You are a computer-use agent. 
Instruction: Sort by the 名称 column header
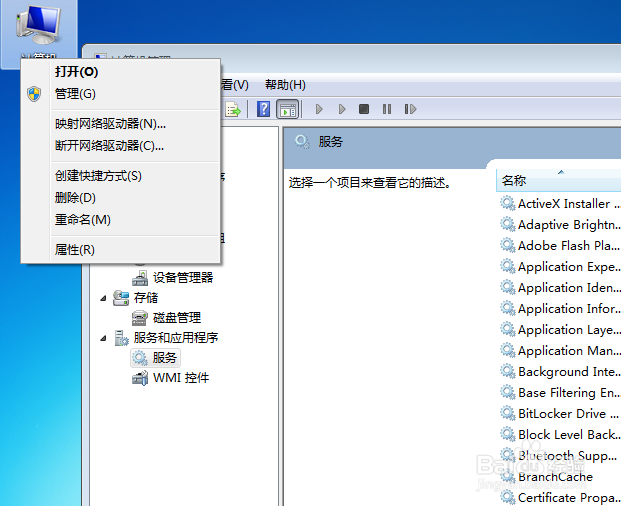click(558, 181)
